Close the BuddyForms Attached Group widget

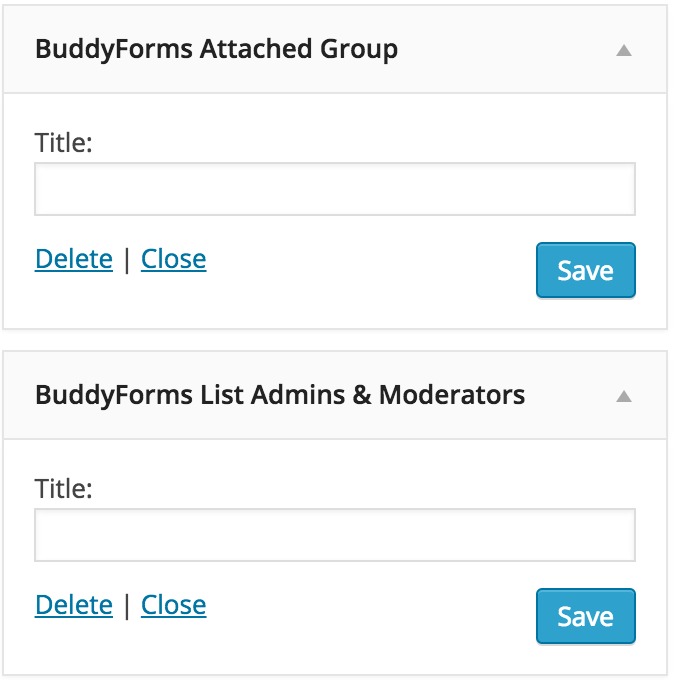174,259
